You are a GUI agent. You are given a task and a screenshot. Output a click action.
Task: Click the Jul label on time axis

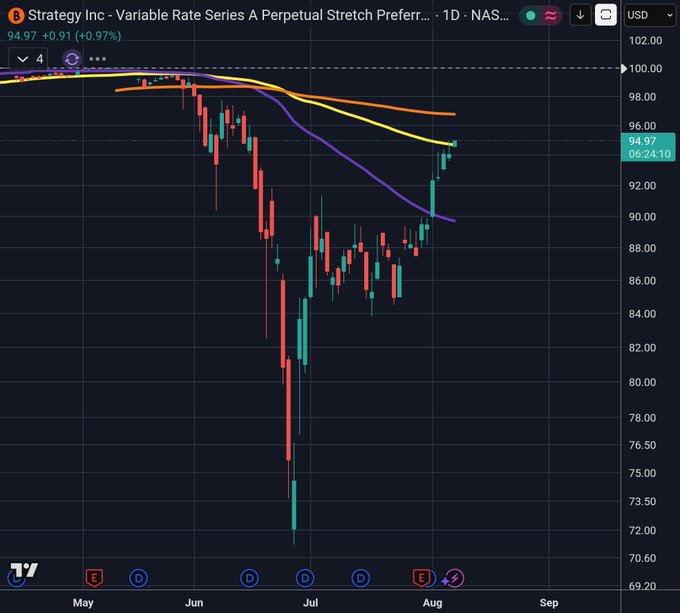[311, 603]
